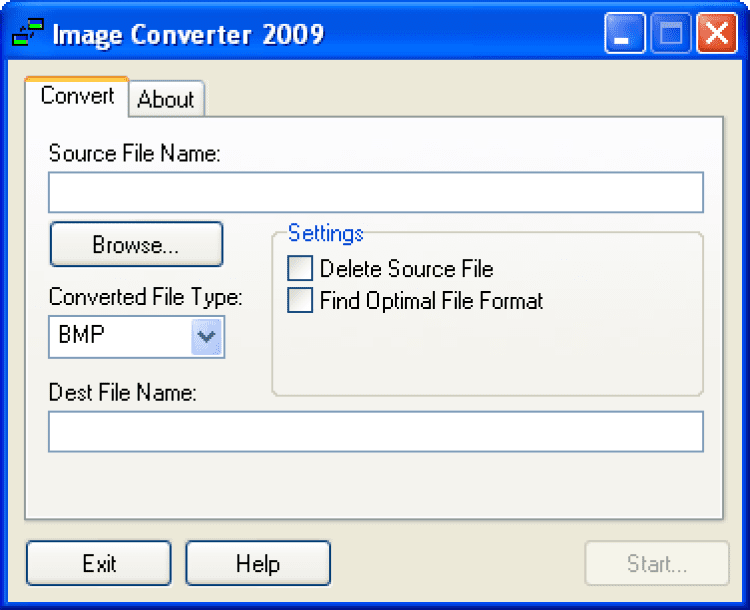Click the "Dest File Name:" label

point(123,393)
